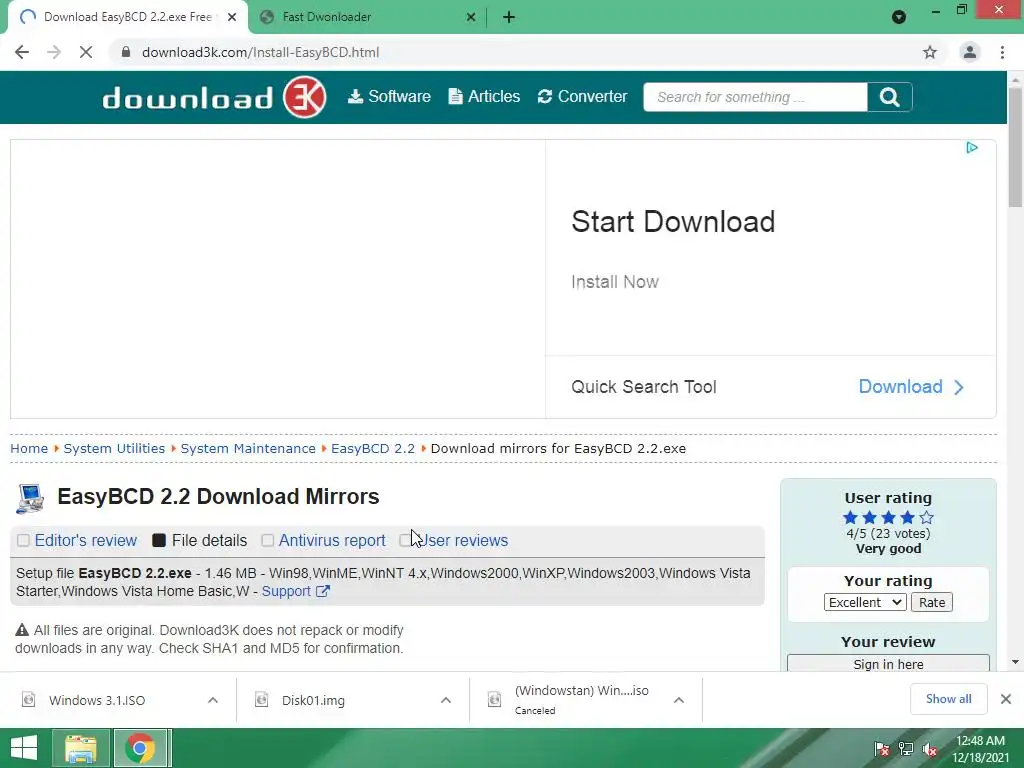This screenshot has width=1024, height=768.
Task: Click the search magnifier button
Action: coord(889,97)
